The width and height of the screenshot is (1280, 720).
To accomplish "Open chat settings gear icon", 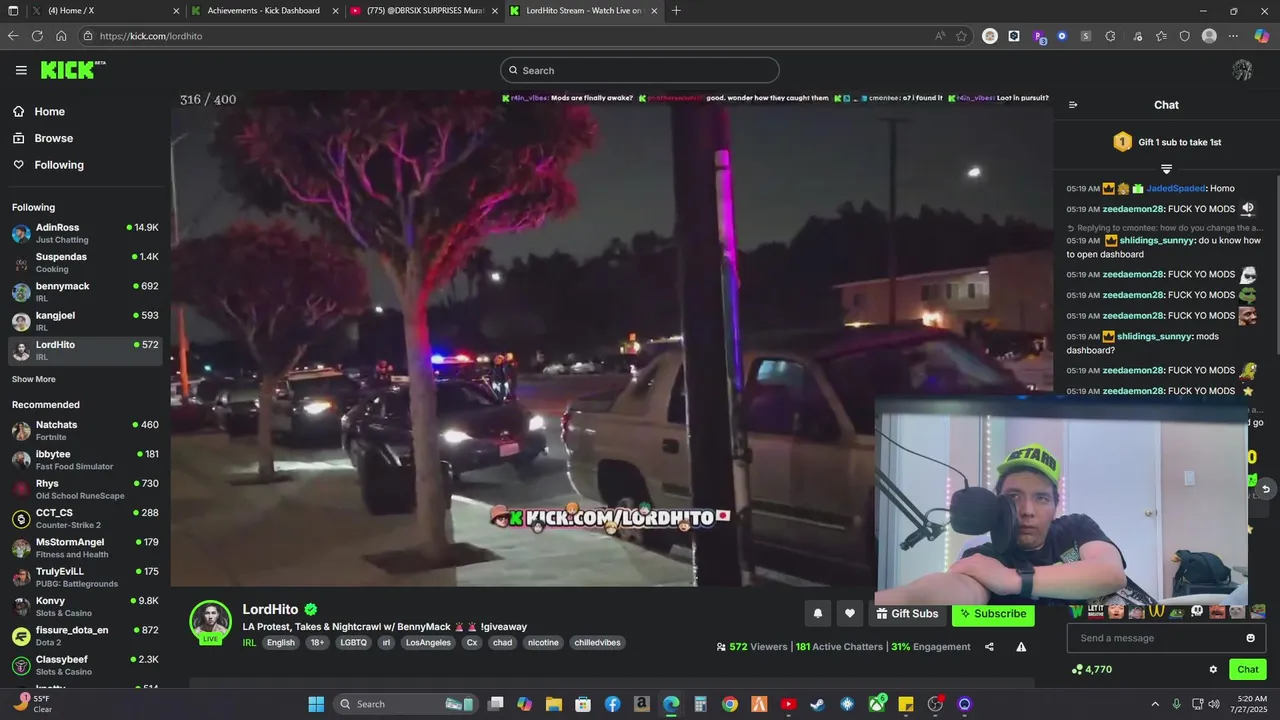I will coord(1213,670).
